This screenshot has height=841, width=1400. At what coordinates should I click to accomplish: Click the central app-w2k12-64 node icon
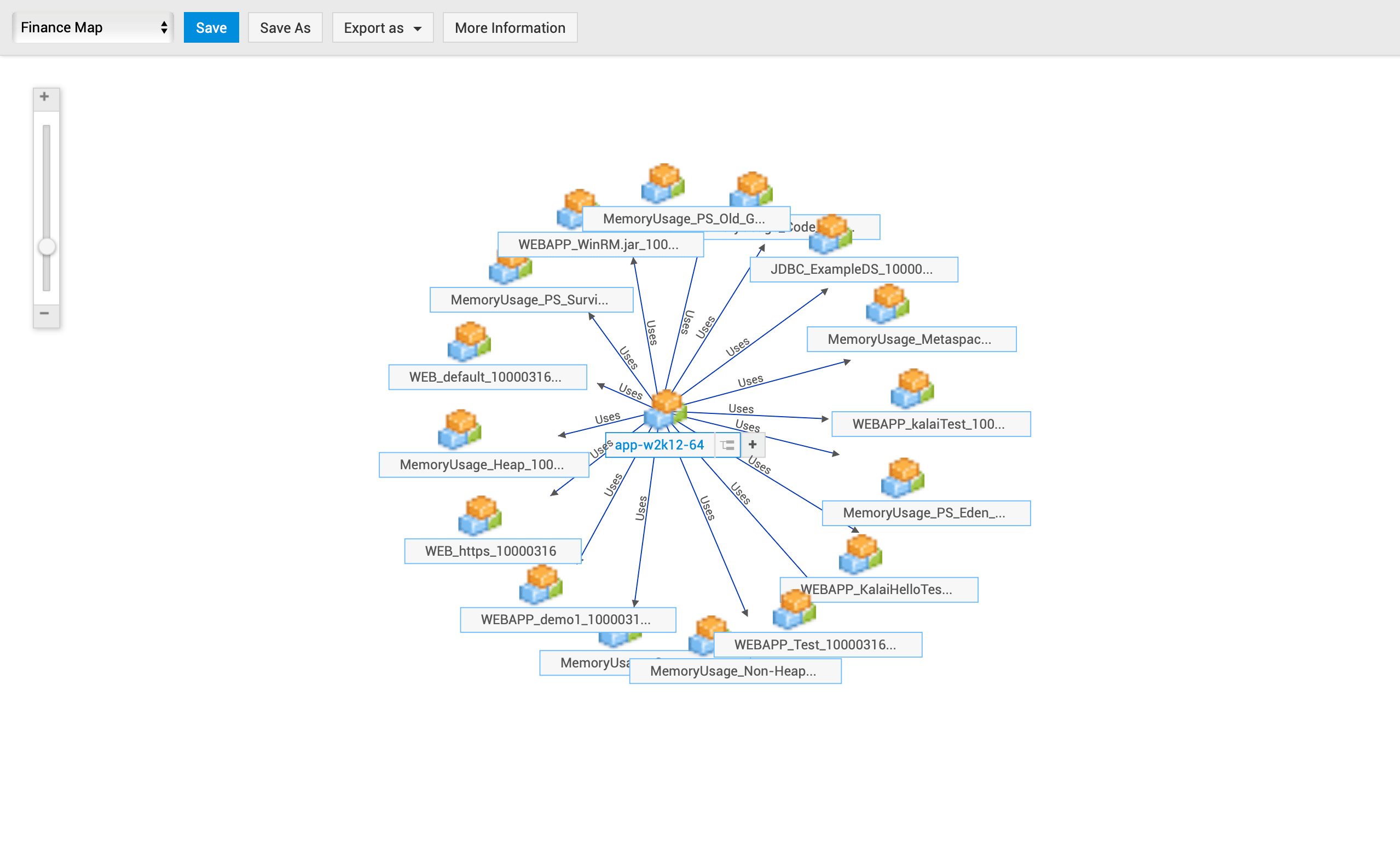[665, 409]
